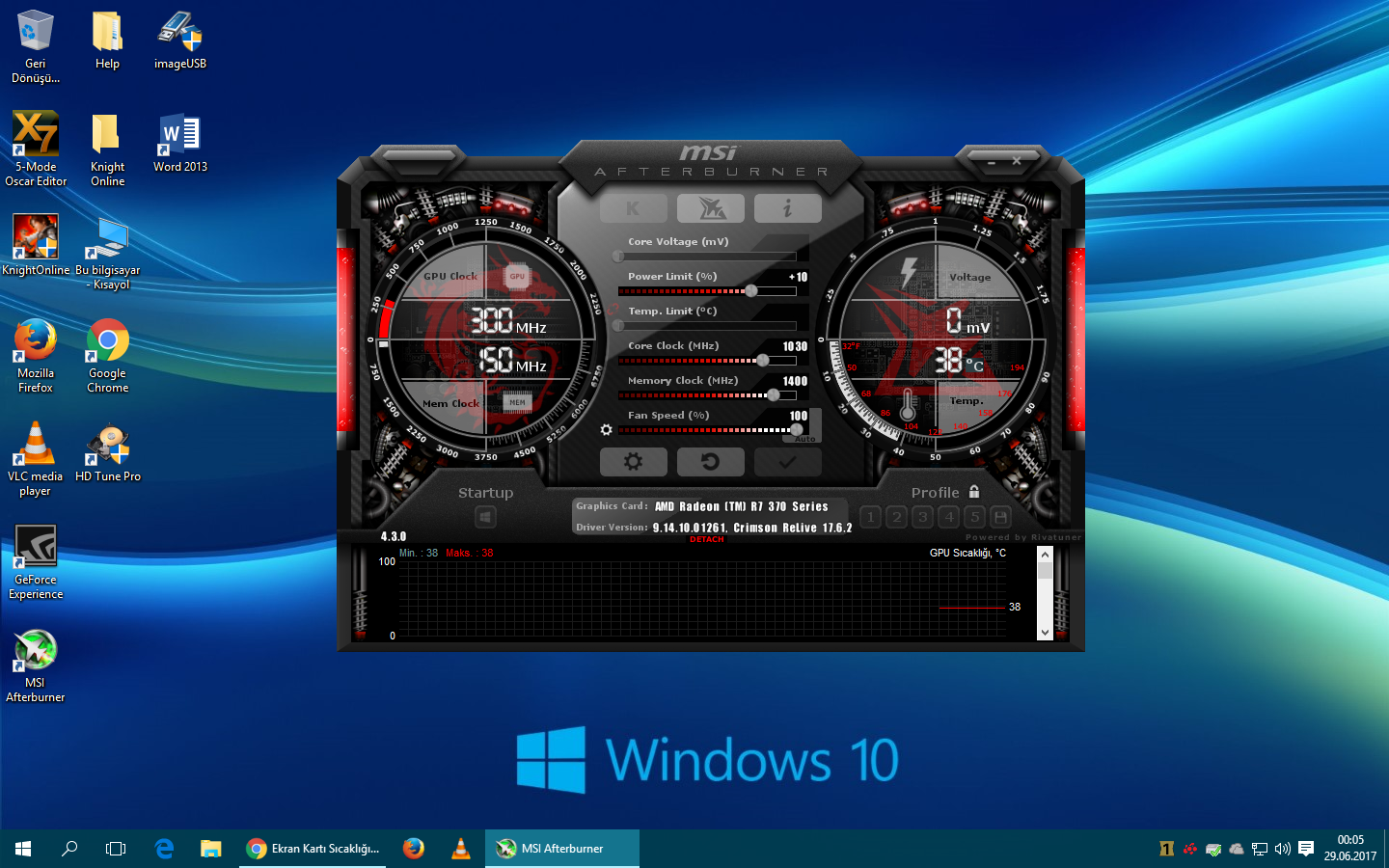Open fan curve settings gear beside Fan Speed
1389x868 pixels.
click(606, 430)
